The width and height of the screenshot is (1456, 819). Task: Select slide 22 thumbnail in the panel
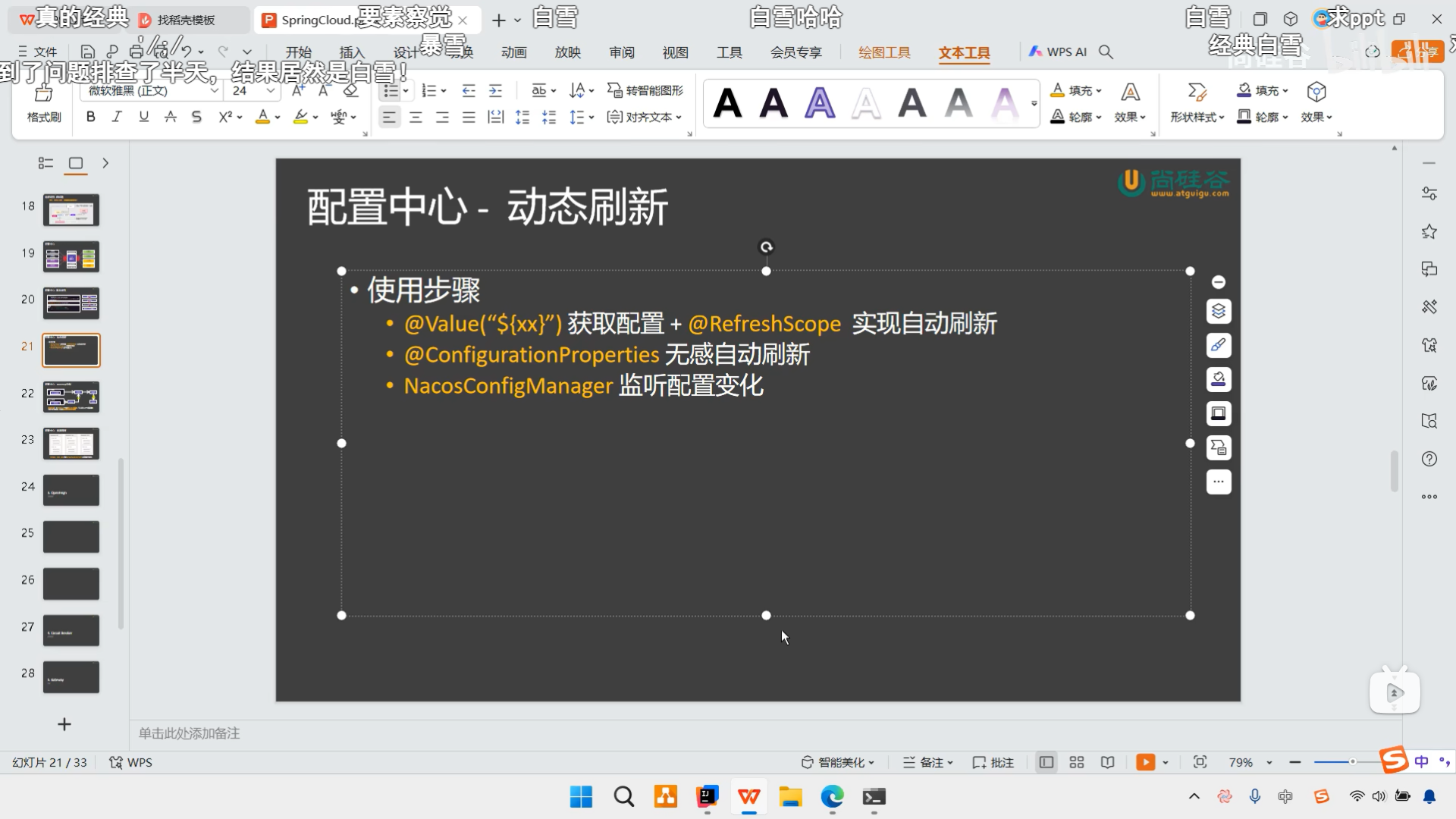(x=71, y=397)
